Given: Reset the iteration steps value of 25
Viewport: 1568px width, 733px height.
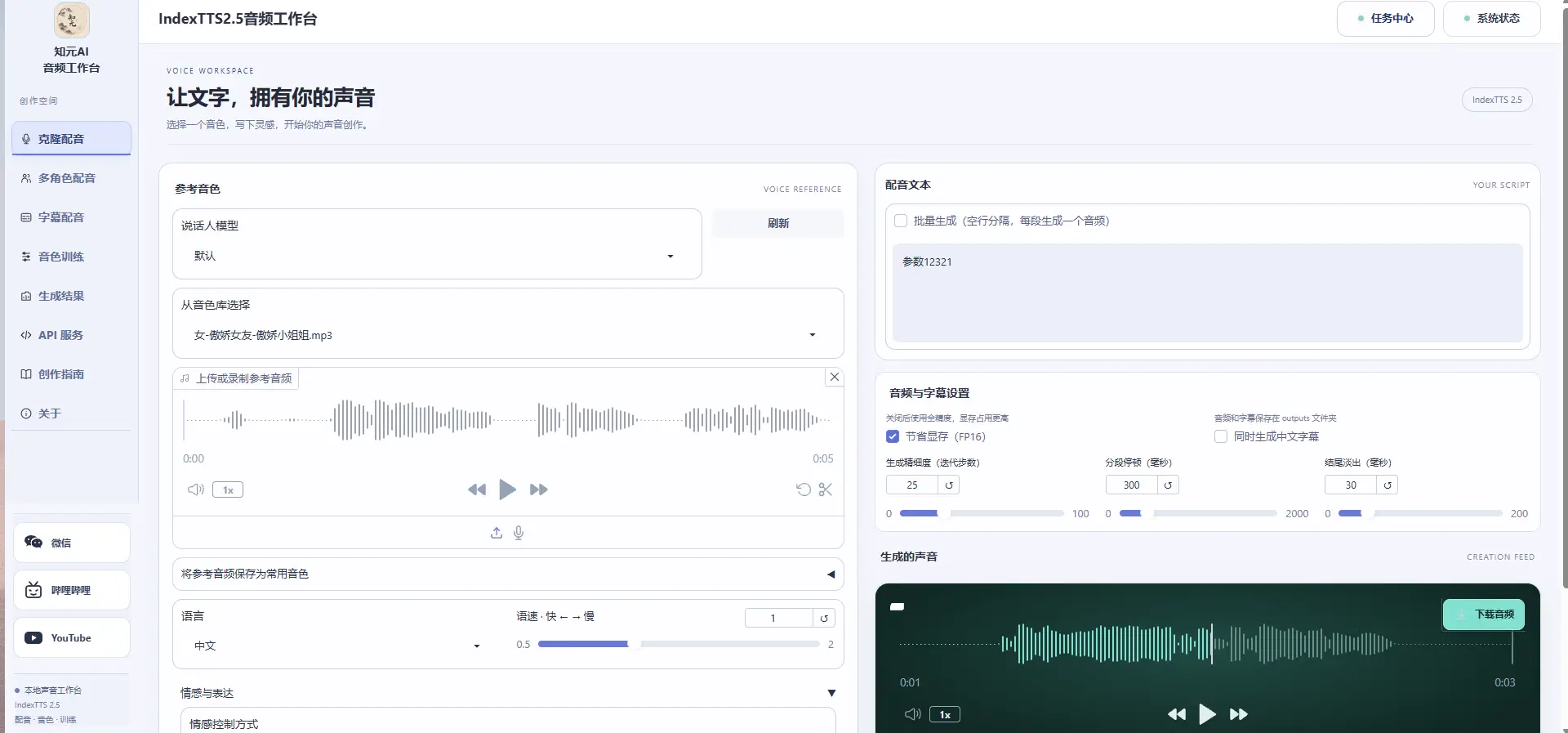Looking at the screenshot, I should [949, 485].
